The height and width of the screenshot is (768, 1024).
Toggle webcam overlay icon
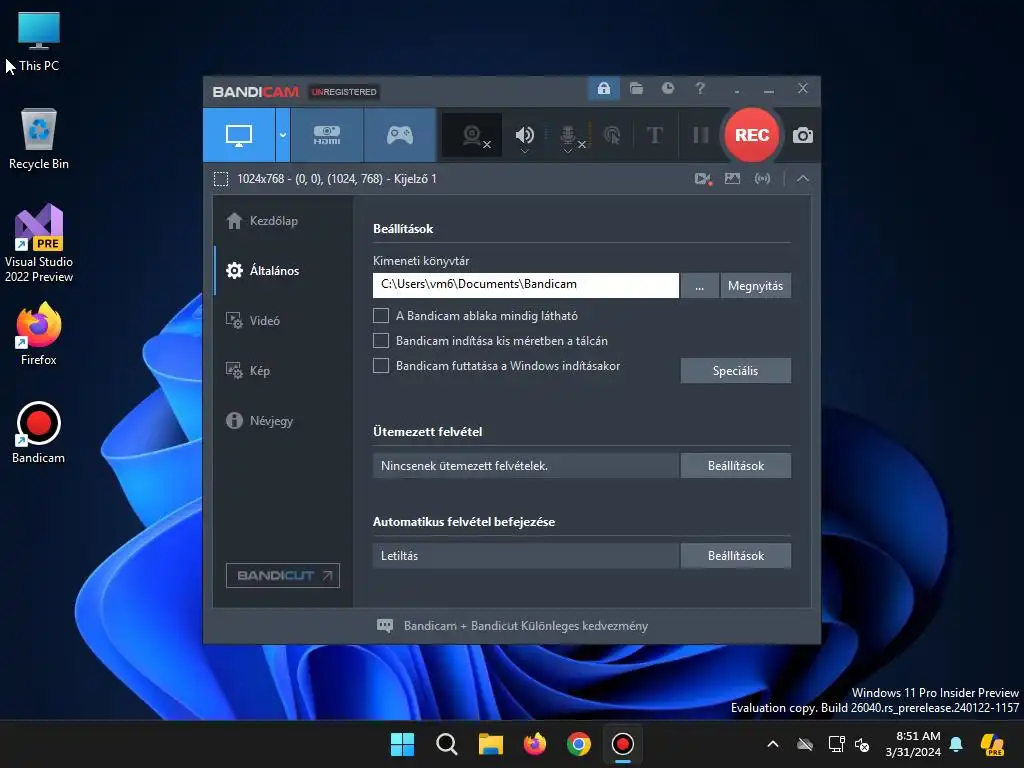tap(472, 135)
